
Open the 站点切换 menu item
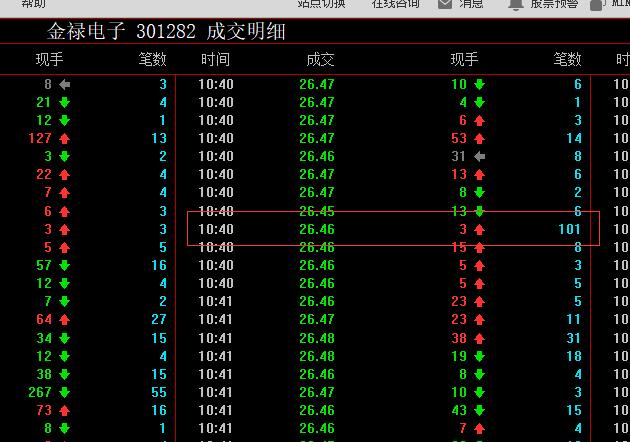tap(321, 4)
